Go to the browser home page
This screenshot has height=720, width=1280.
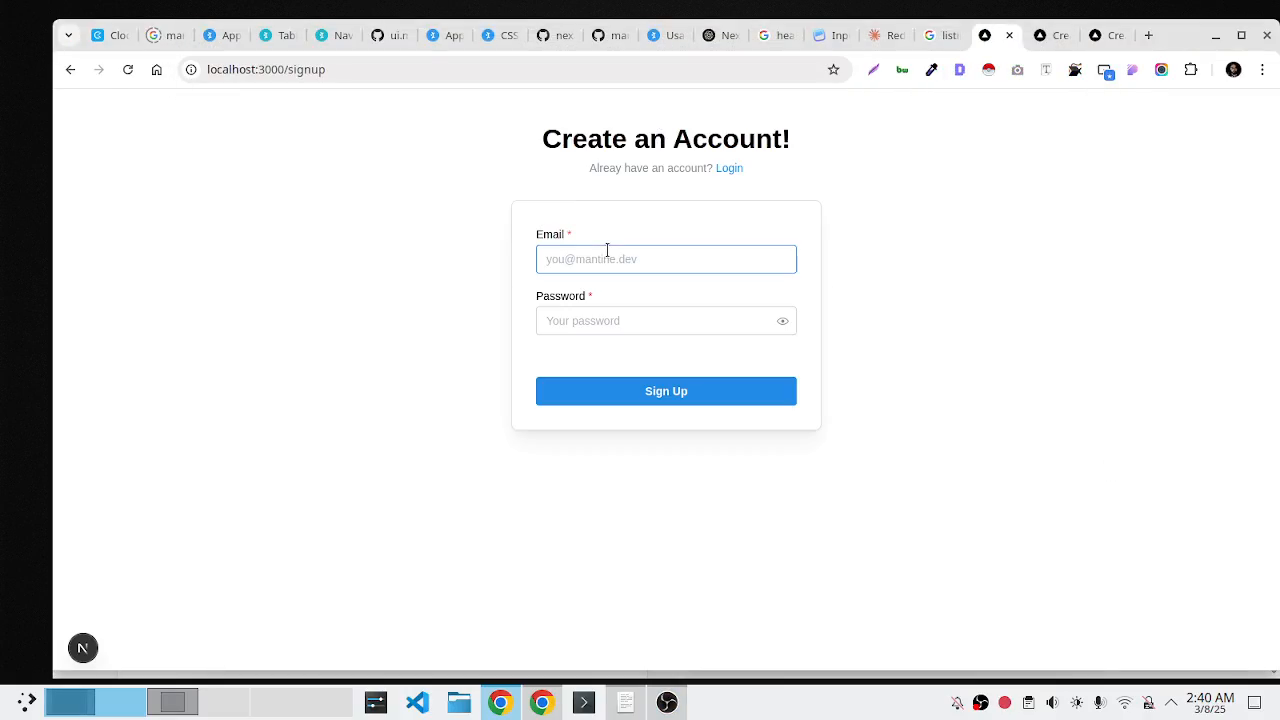click(x=156, y=70)
